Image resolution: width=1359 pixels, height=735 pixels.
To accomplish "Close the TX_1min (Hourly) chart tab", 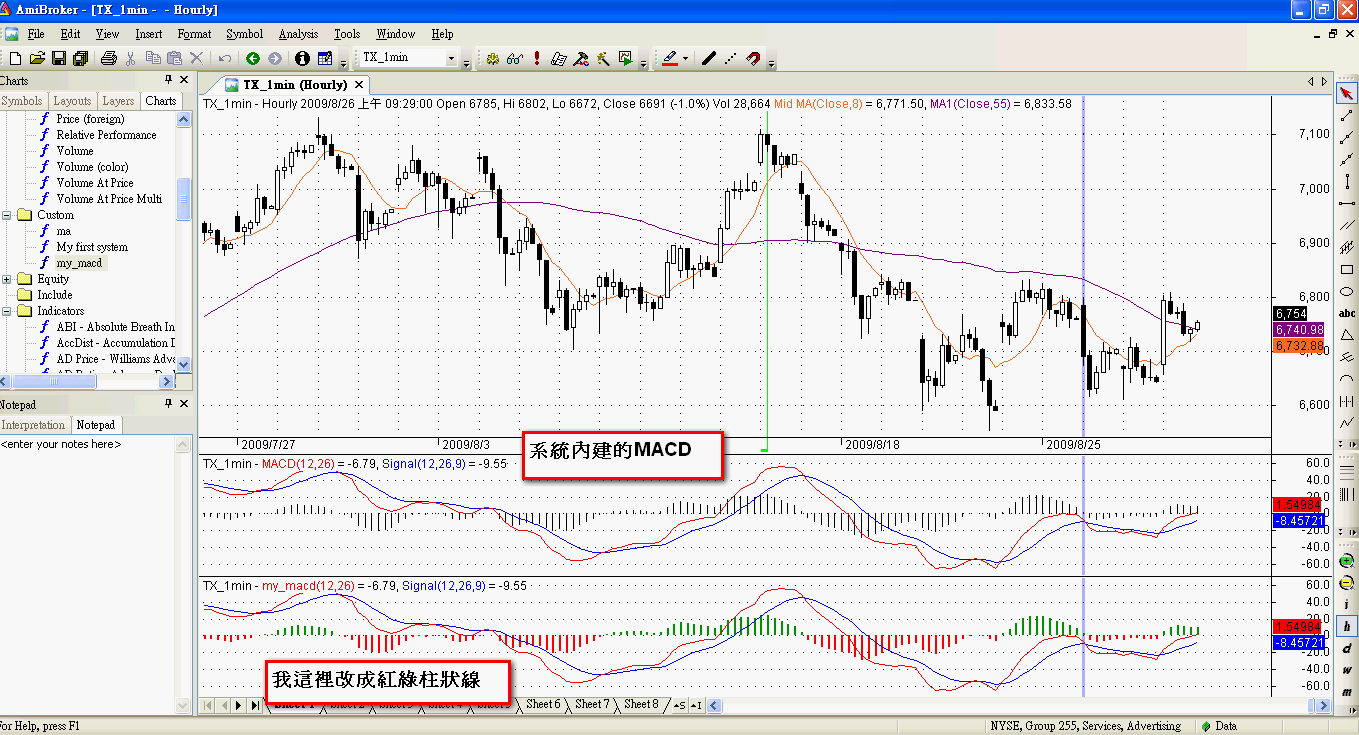I will (360, 84).
